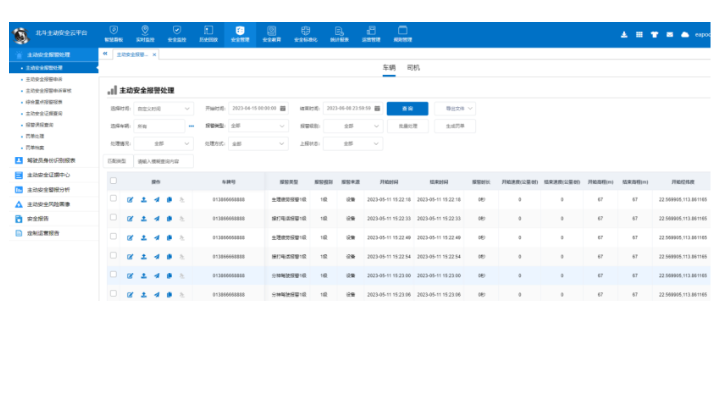
Task: Click the blue 查询 query button
Action: click(x=407, y=108)
